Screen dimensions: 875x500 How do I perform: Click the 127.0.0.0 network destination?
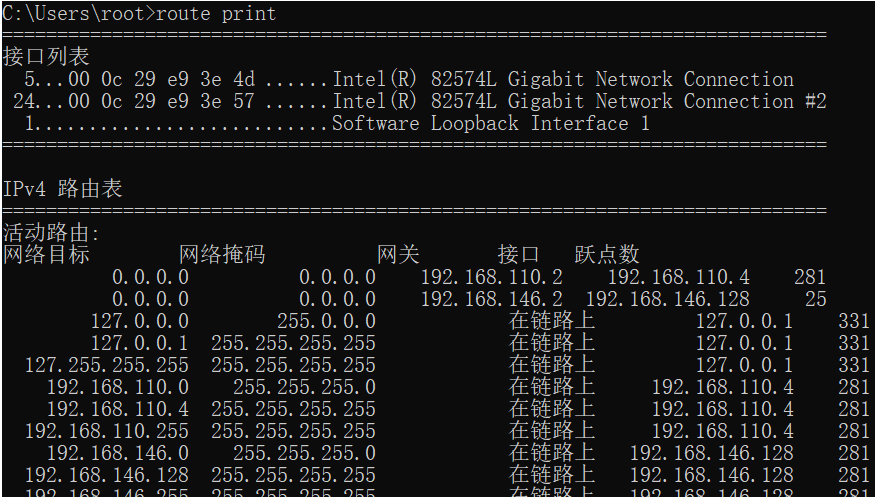tap(140, 321)
